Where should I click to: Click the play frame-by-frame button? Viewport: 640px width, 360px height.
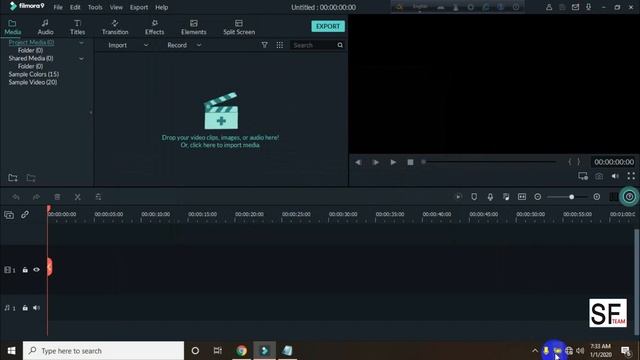click(x=376, y=162)
